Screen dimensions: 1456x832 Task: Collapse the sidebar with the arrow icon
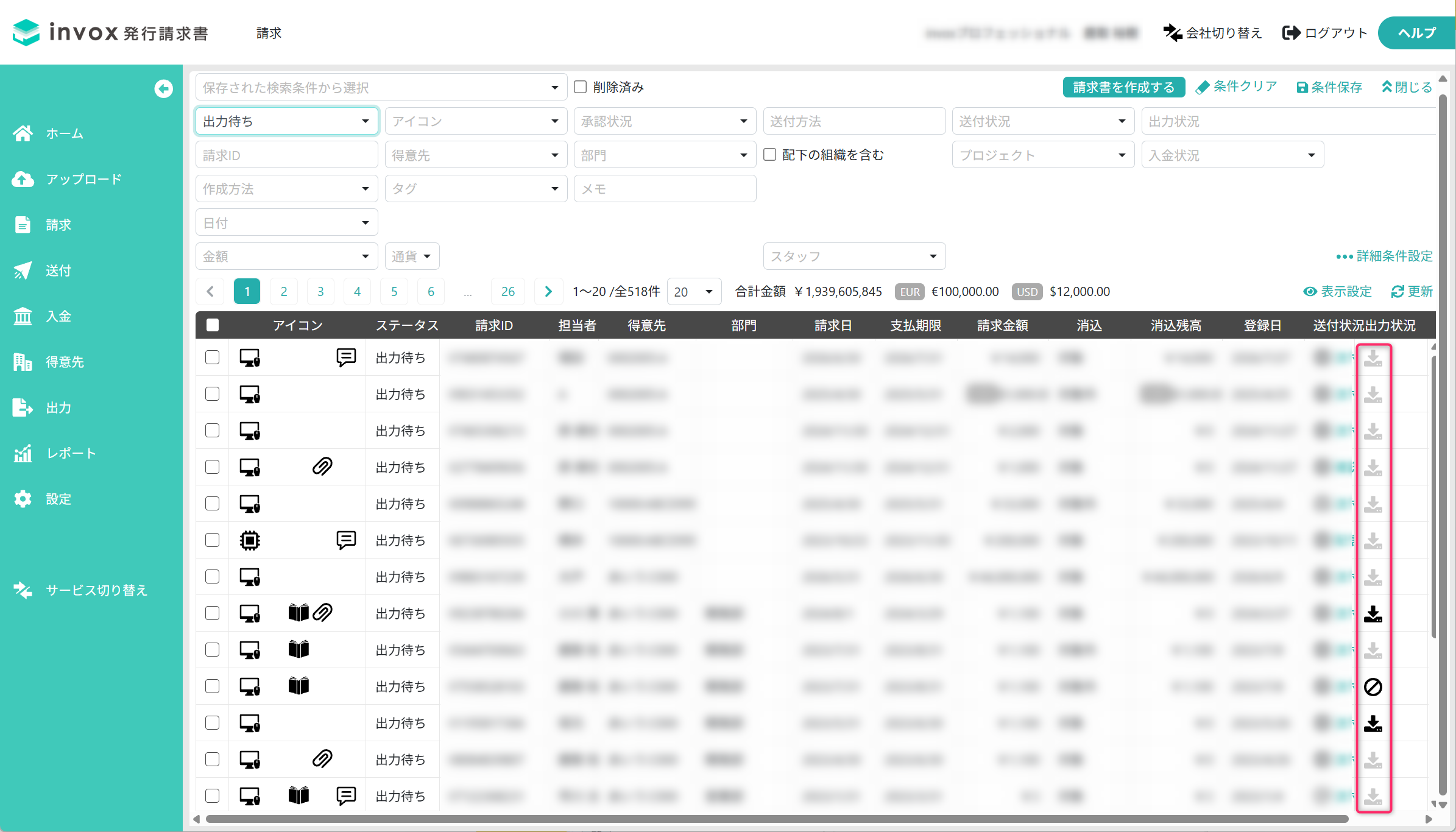coord(163,89)
